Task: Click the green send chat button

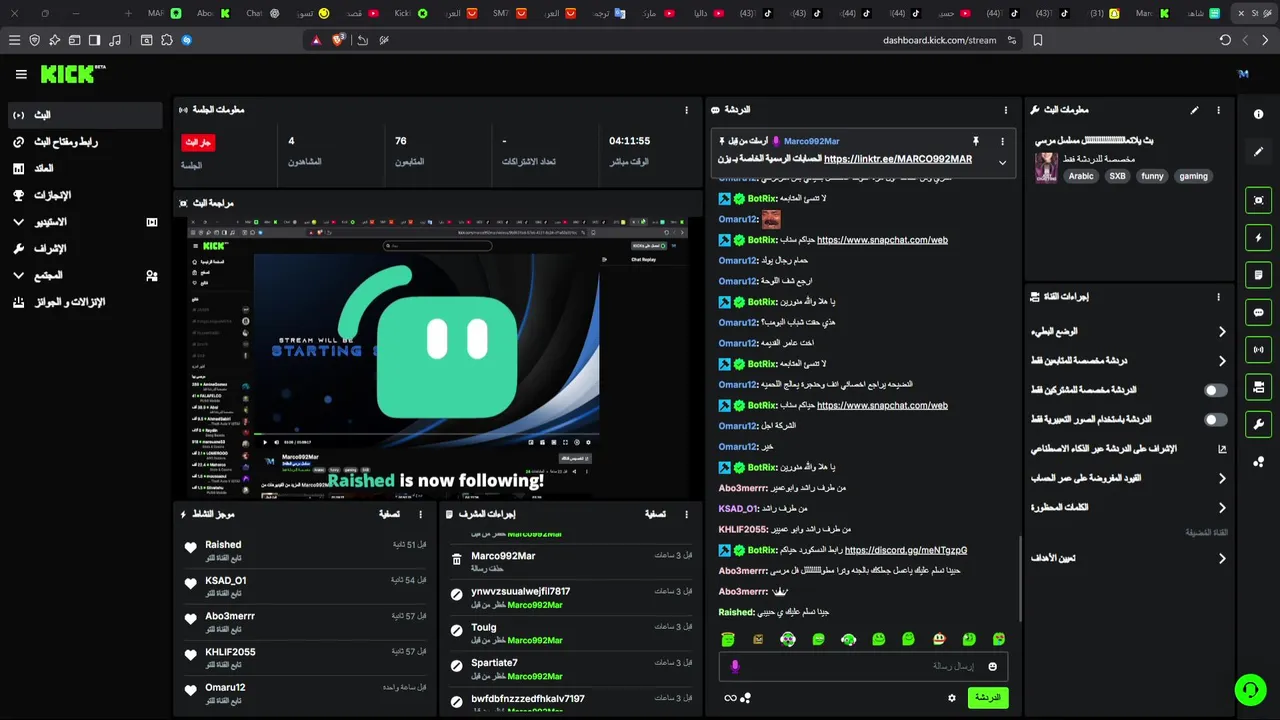Action: 987,698
